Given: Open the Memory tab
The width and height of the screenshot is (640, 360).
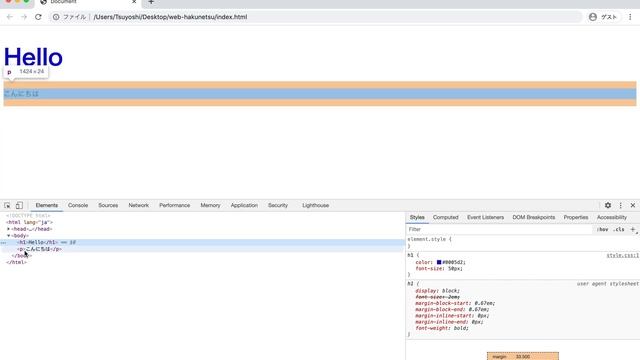Looking at the screenshot, I should [x=210, y=205].
